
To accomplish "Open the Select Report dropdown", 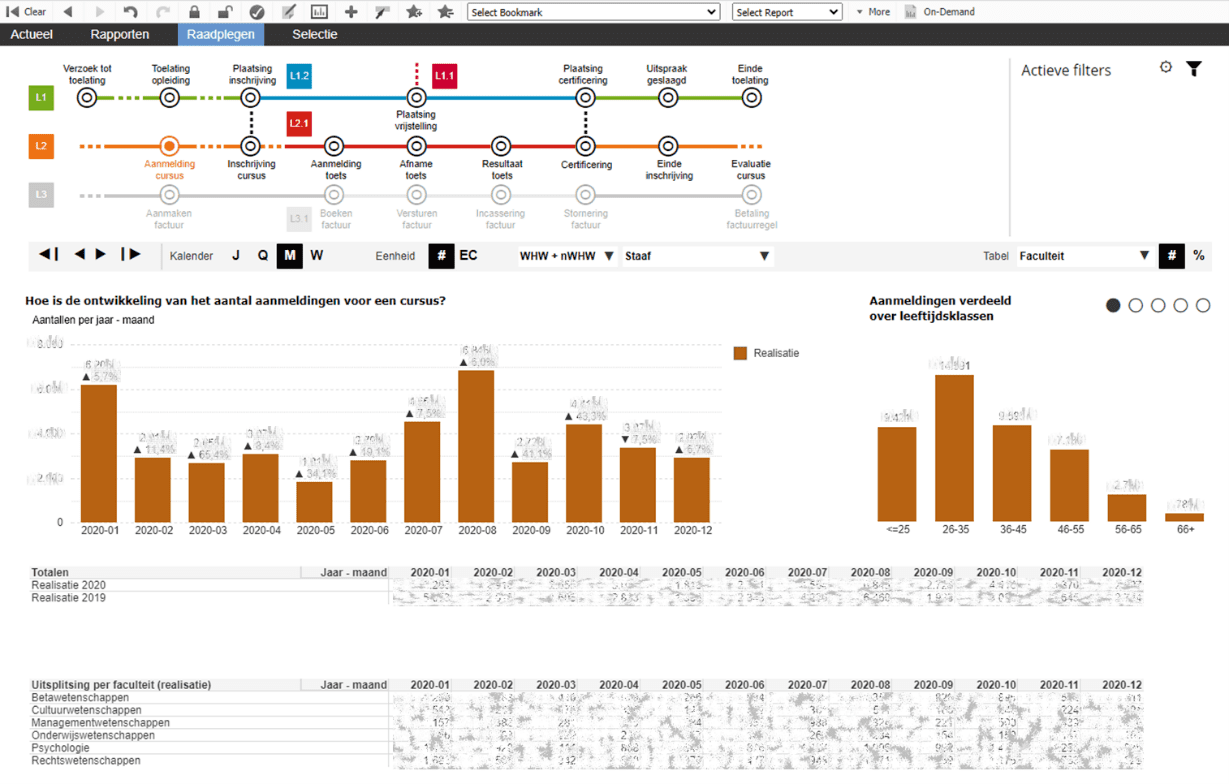I will (x=786, y=12).
